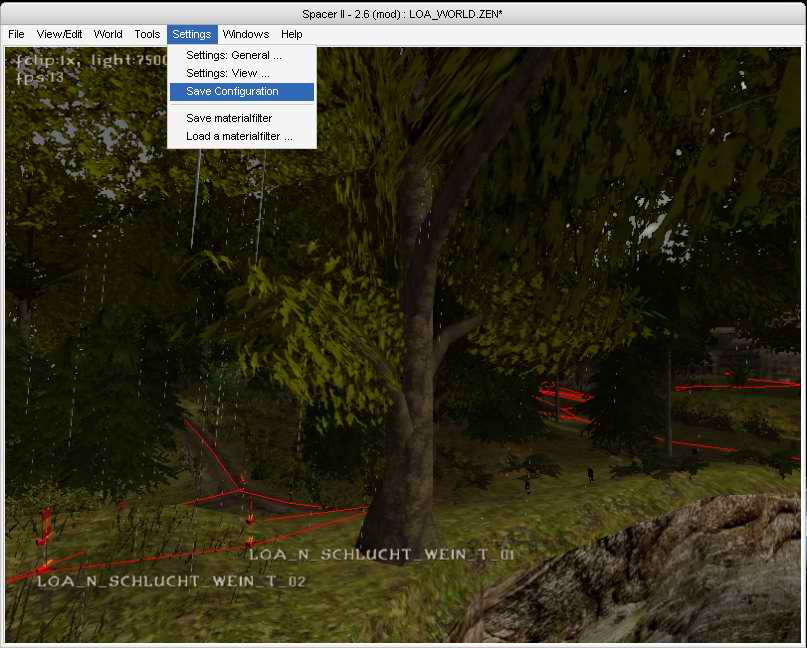Click 'Save materialfilter' in the Settings menu
This screenshot has height=648, width=807.
tap(229, 118)
